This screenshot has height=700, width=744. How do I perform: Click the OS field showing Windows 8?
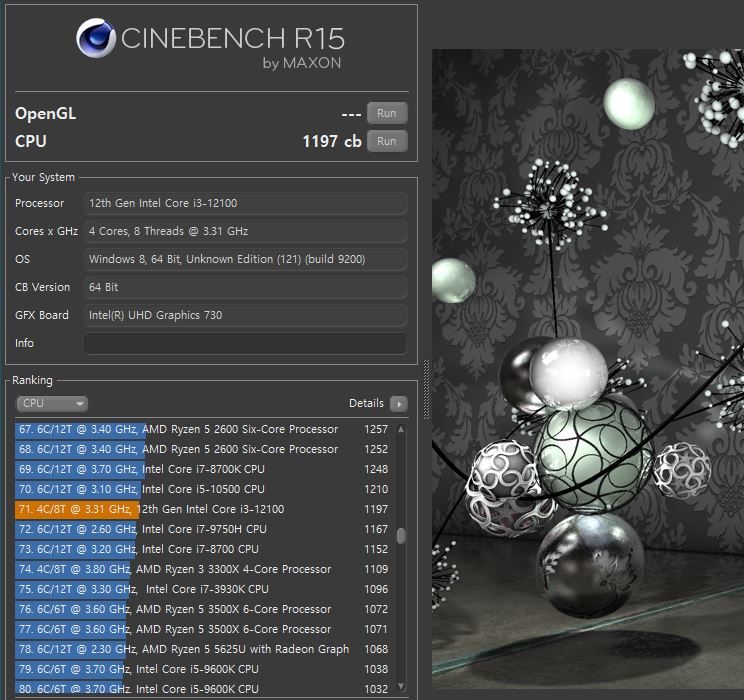(245, 259)
